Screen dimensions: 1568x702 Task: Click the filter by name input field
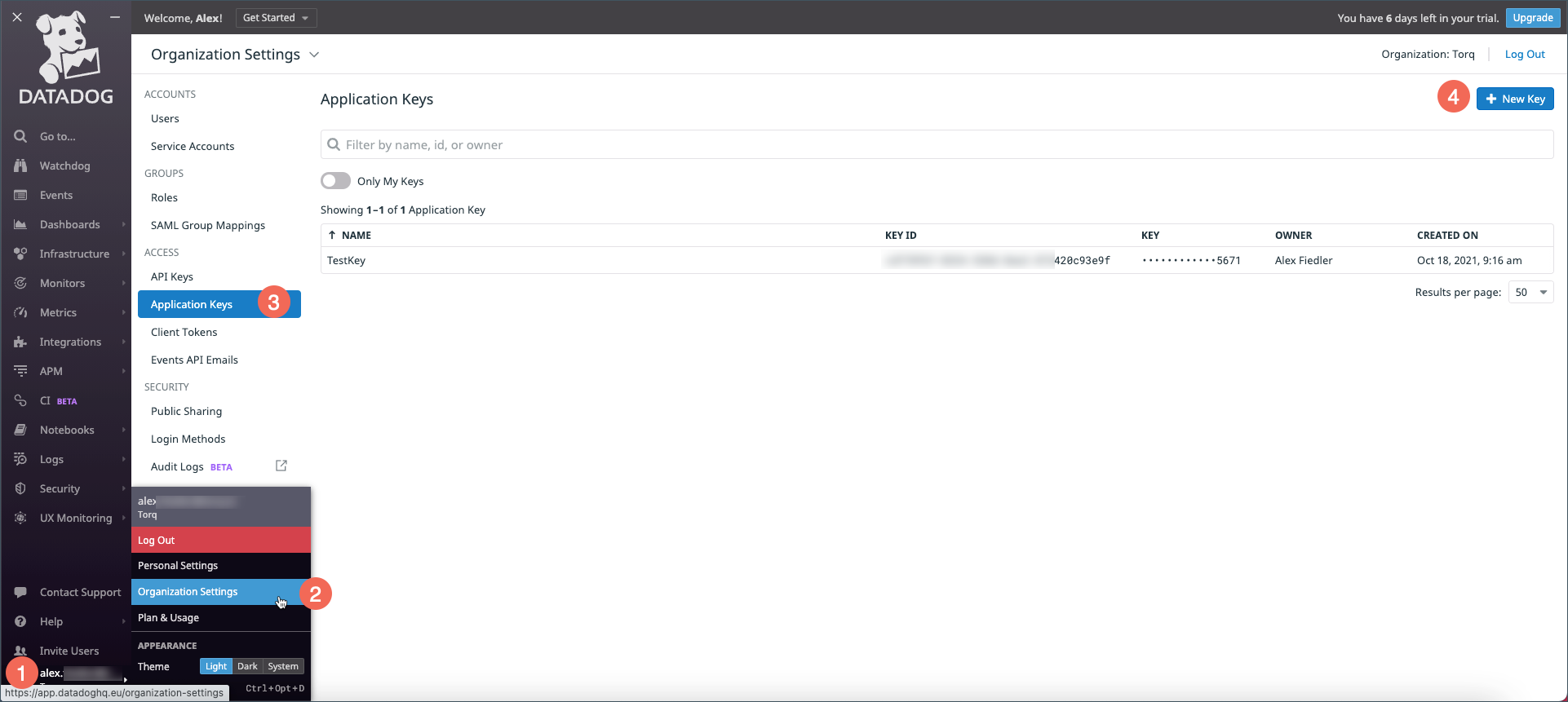pyautogui.click(x=937, y=144)
